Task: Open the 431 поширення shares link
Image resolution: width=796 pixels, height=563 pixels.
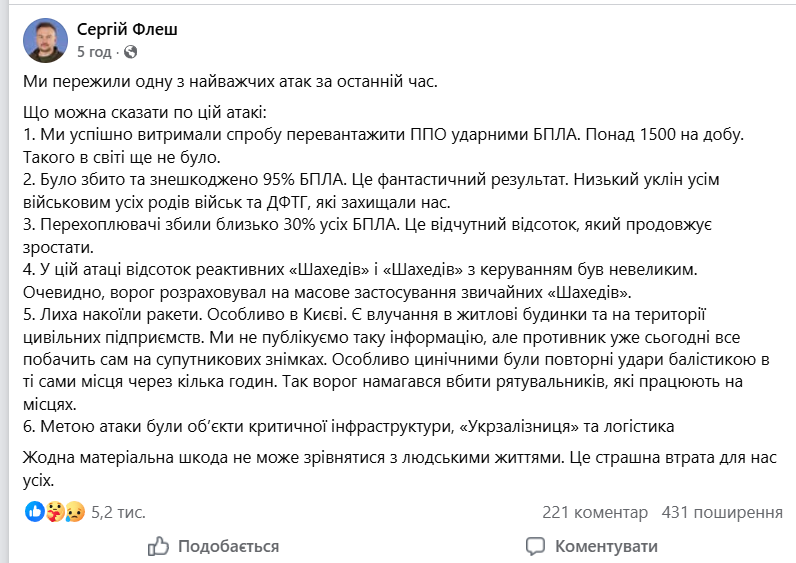Action: (722, 512)
